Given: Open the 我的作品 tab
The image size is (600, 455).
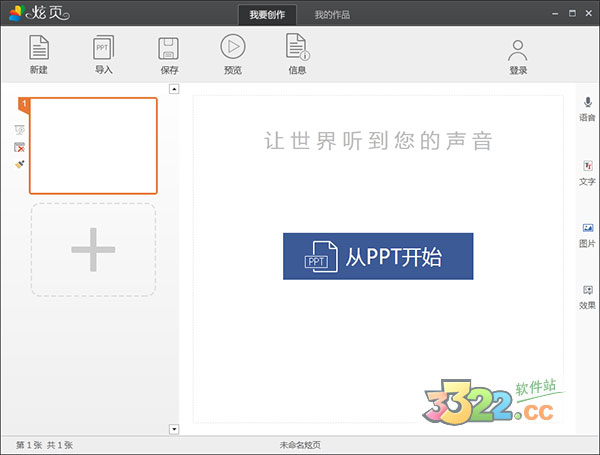Looking at the screenshot, I should coord(332,15).
